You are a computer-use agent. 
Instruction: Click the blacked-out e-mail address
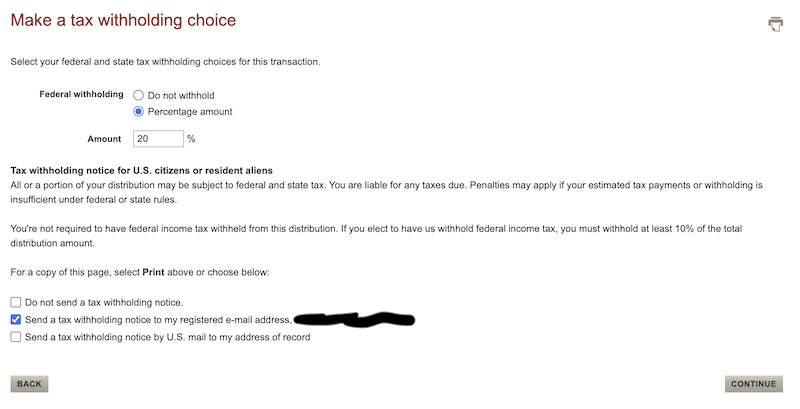click(x=355, y=320)
